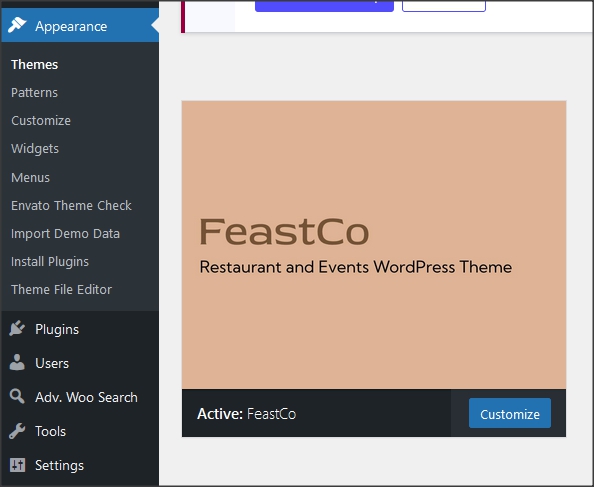The image size is (594, 487).
Task: Open Patterns under Appearance
Action: pos(34,92)
